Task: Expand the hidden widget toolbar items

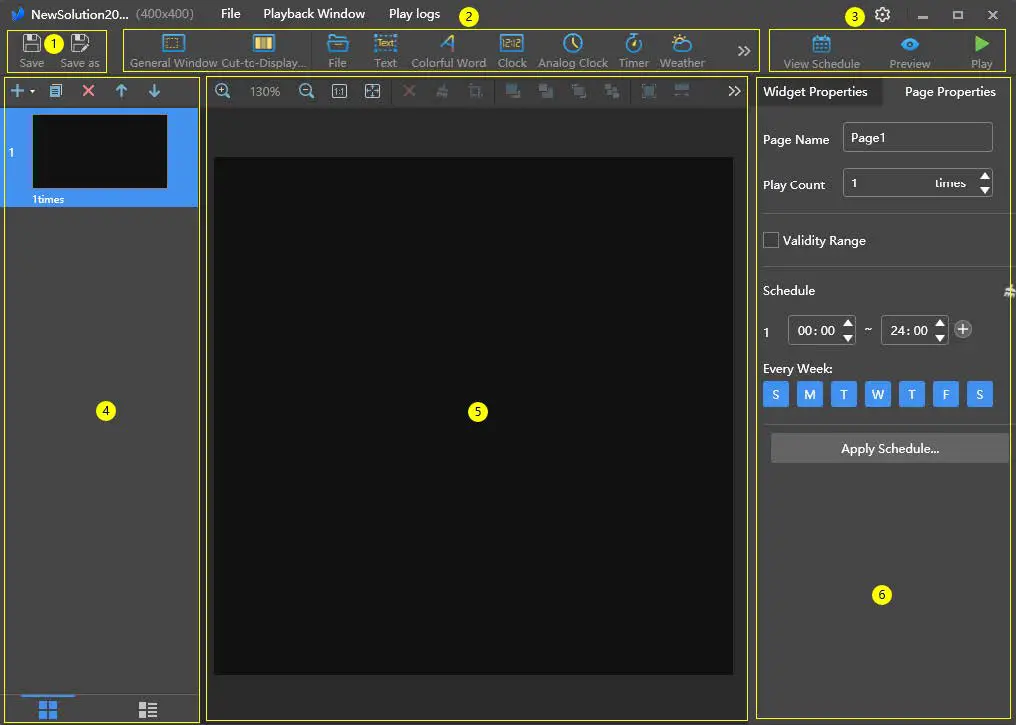Action: point(742,49)
